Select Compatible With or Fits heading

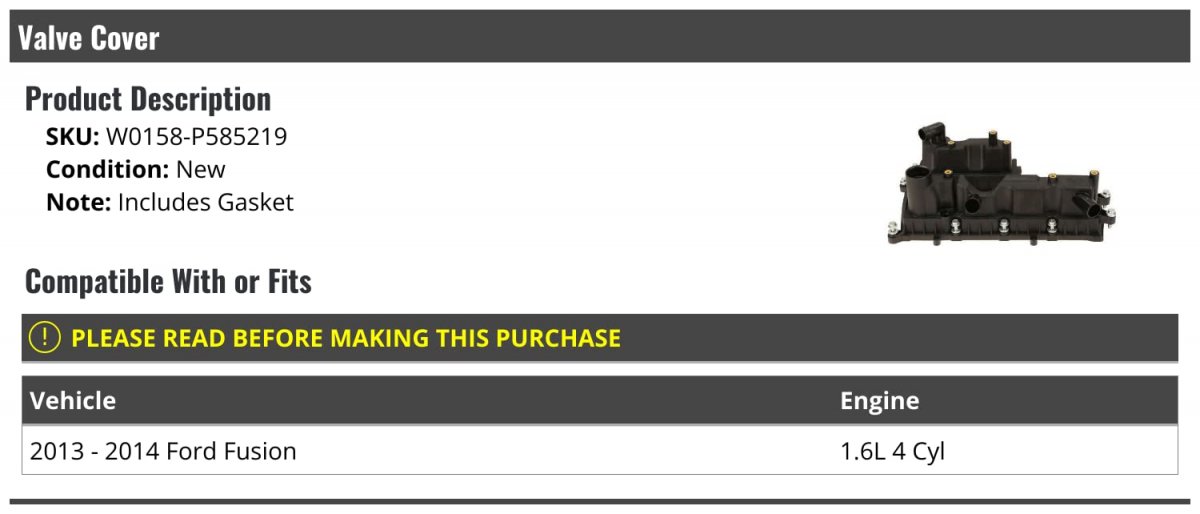[x=168, y=282]
